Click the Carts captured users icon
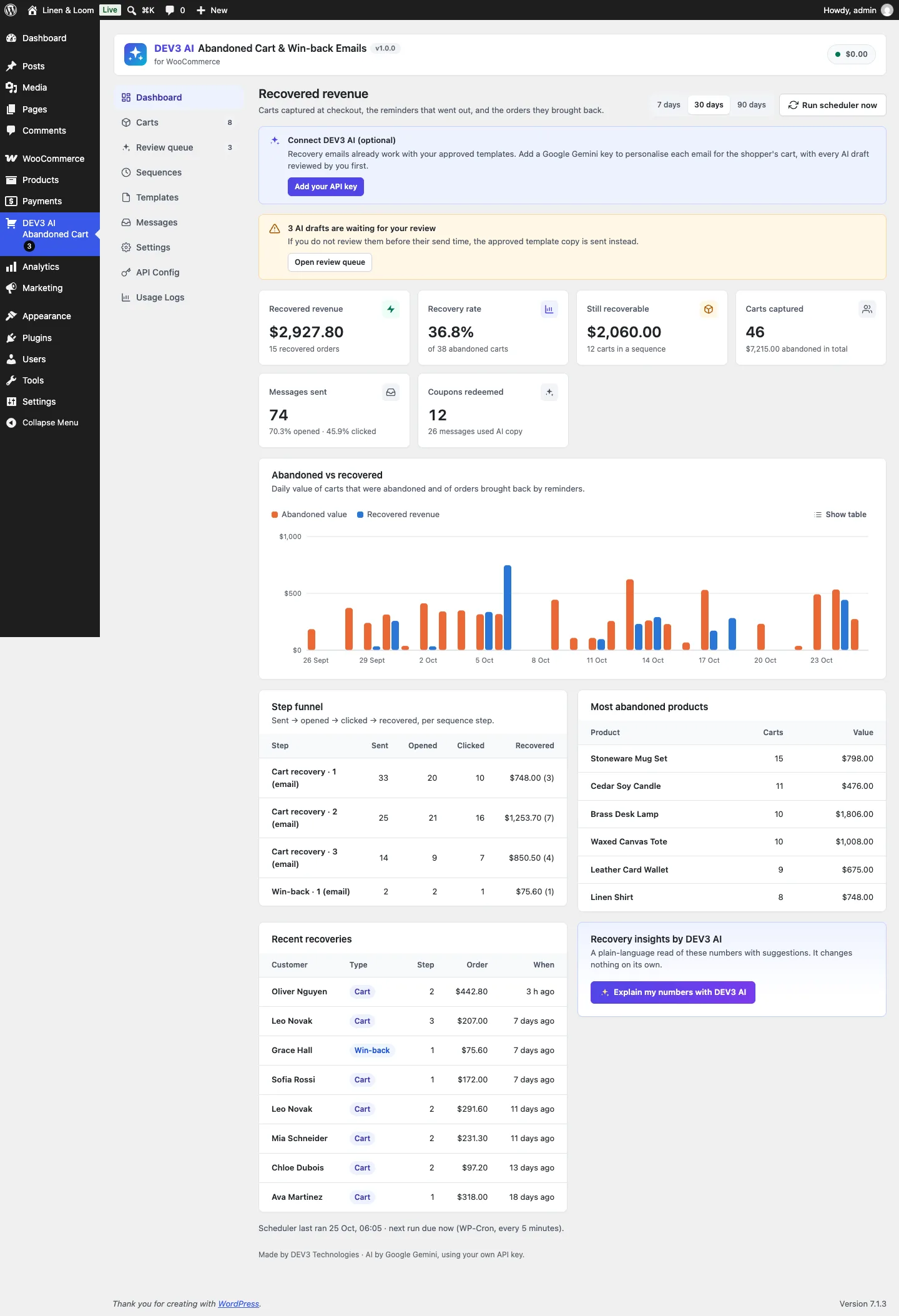The image size is (899, 1316). 867,309
